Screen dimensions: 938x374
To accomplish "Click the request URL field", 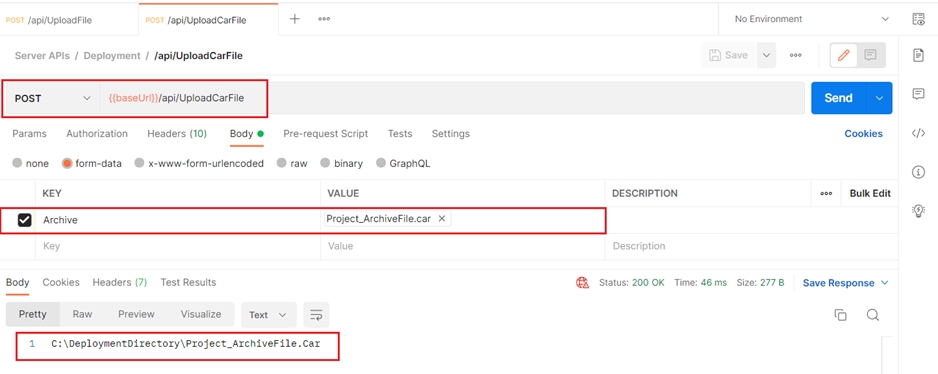I will tap(452, 98).
